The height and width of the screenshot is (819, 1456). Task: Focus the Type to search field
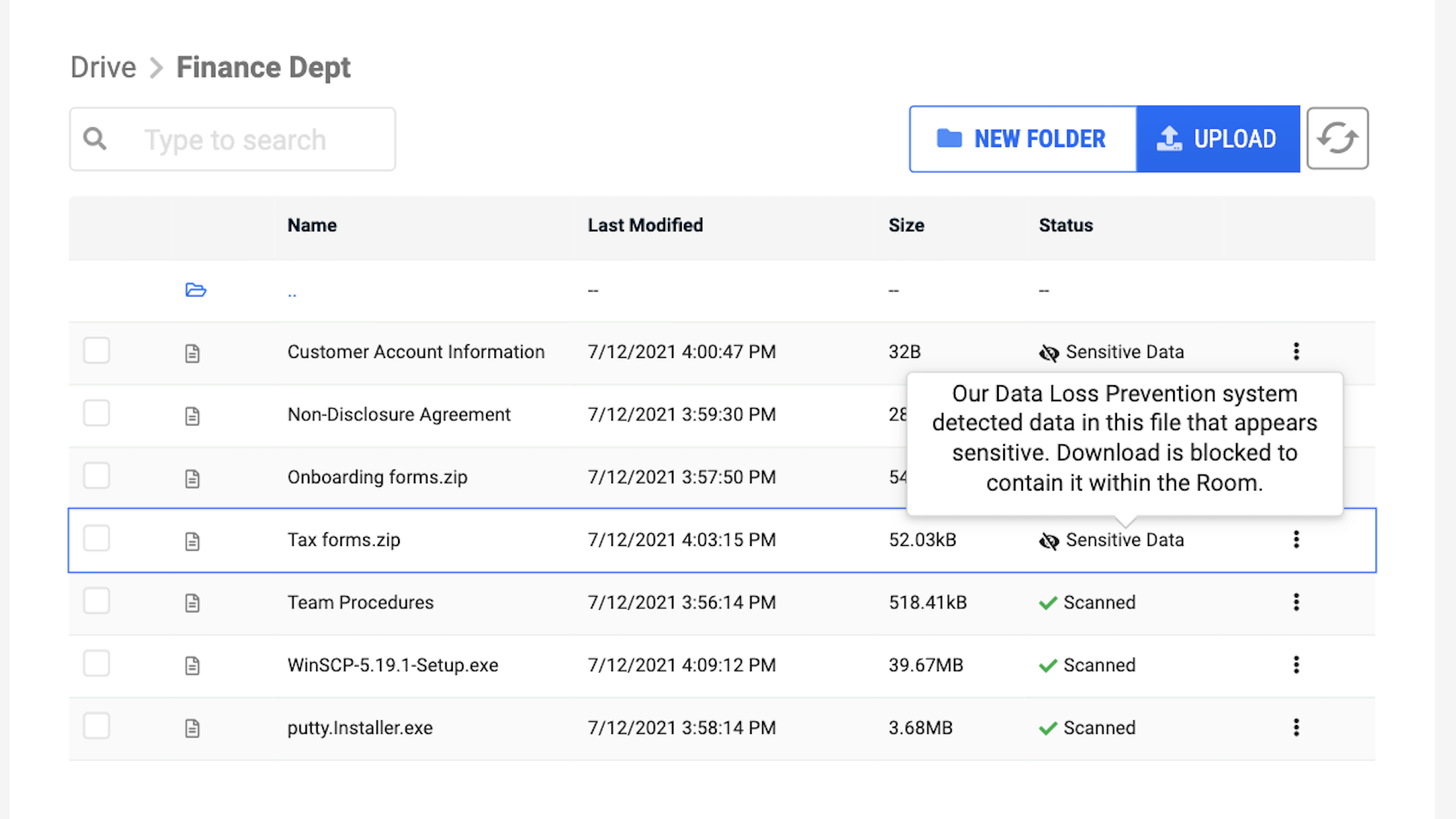[233, 139]
